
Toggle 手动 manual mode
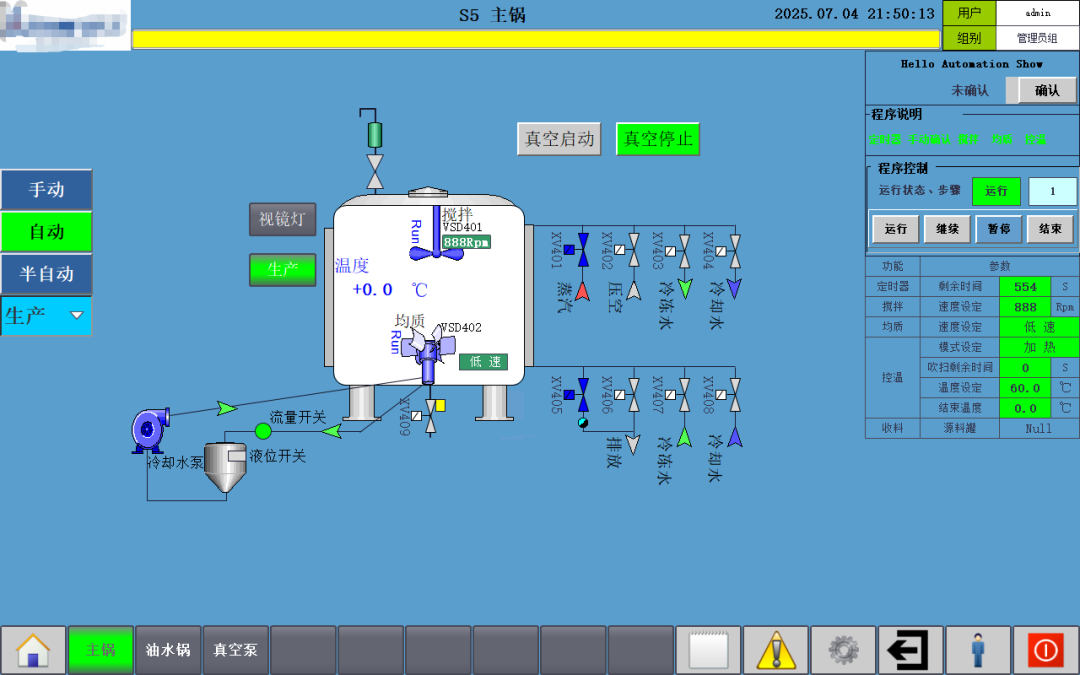click(46, 190)
